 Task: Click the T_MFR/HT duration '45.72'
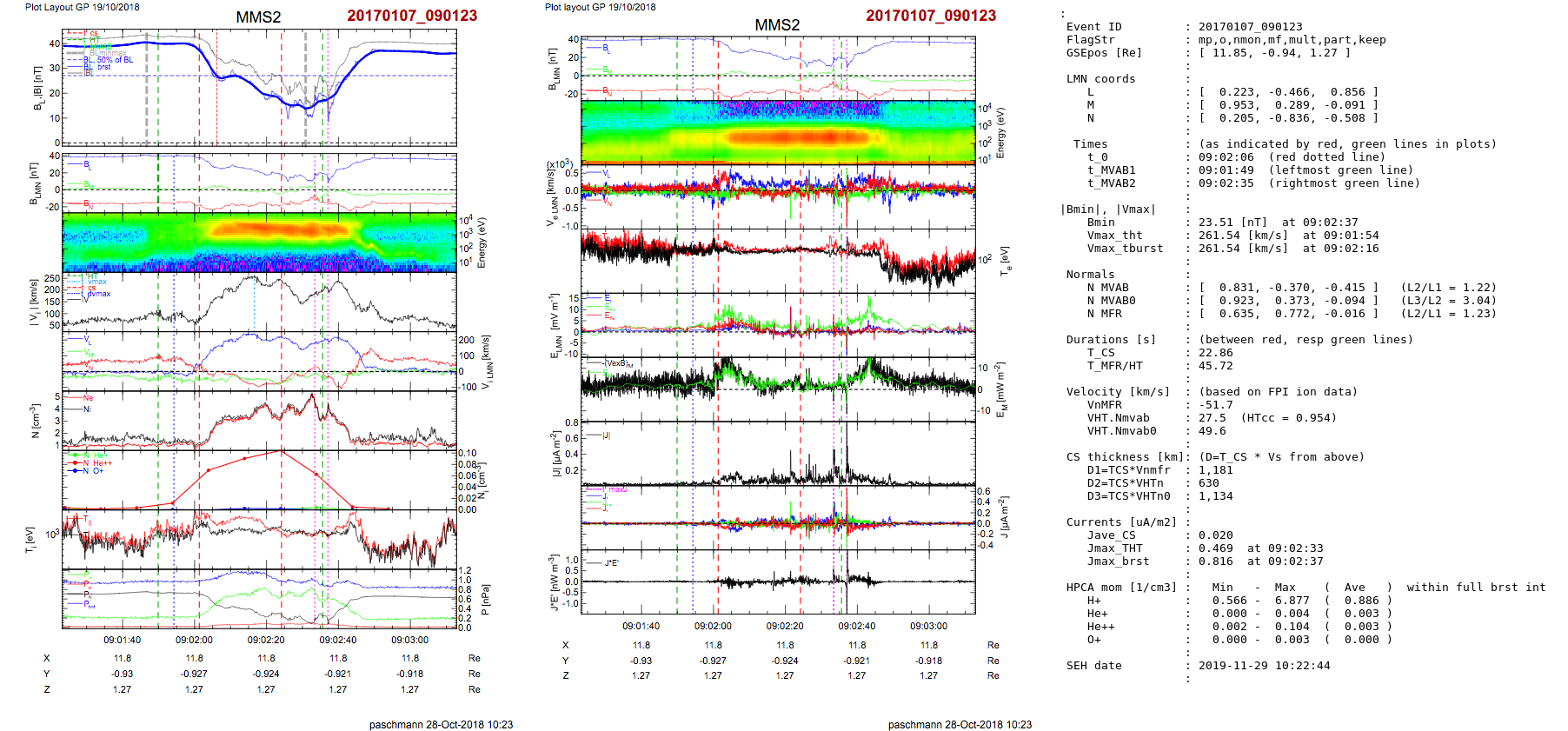click(x=1215, y=366)
